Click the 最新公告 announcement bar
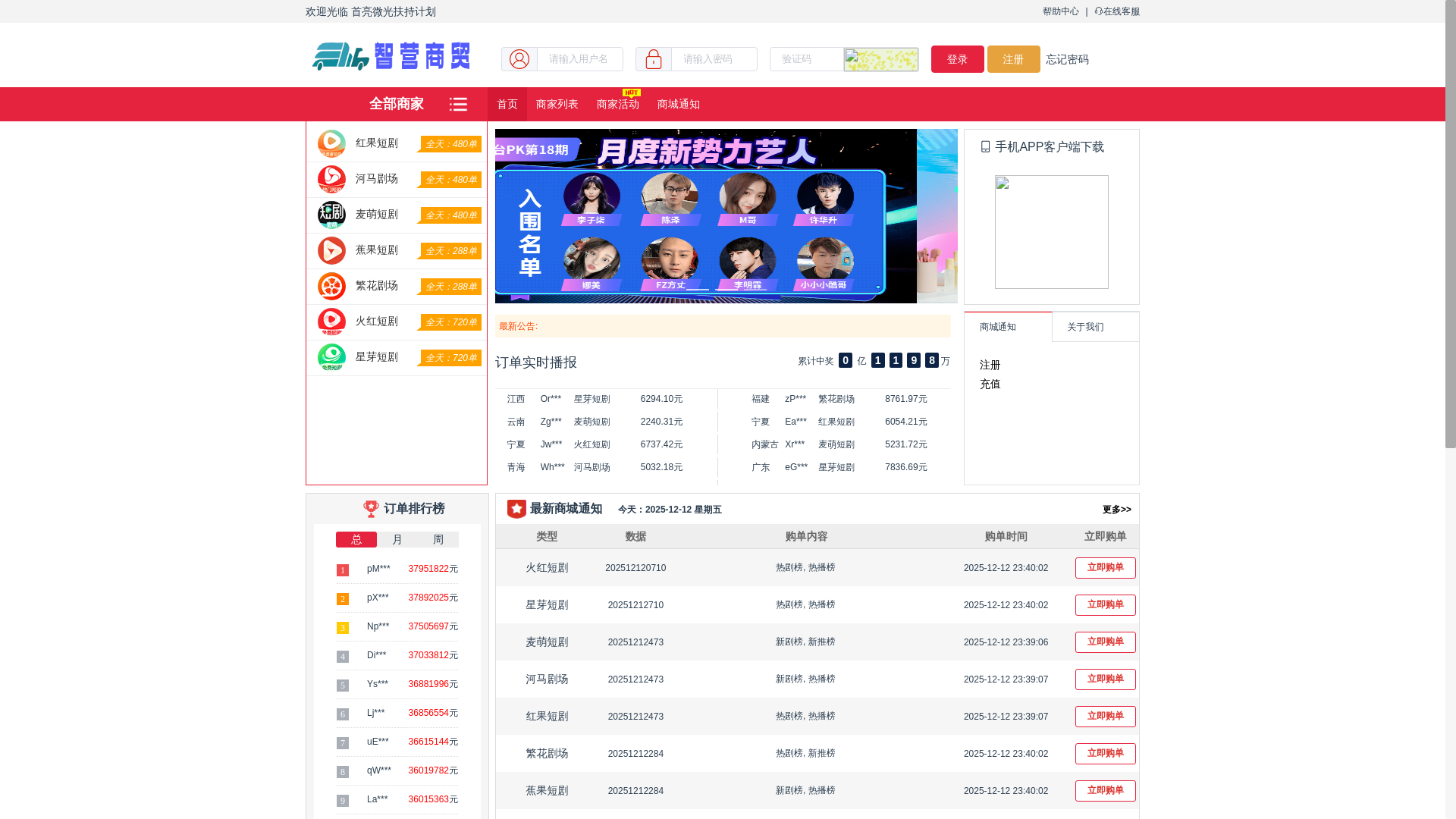Viewport: 1456px width, 819px height. 723,326
